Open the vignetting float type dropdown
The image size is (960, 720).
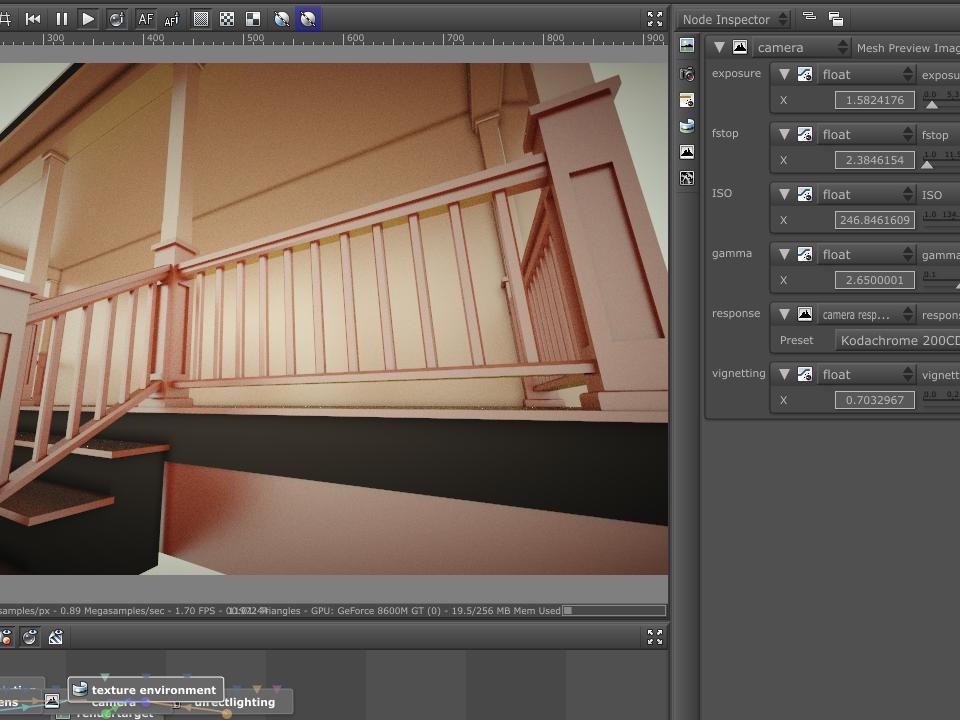tap(866, 374)
